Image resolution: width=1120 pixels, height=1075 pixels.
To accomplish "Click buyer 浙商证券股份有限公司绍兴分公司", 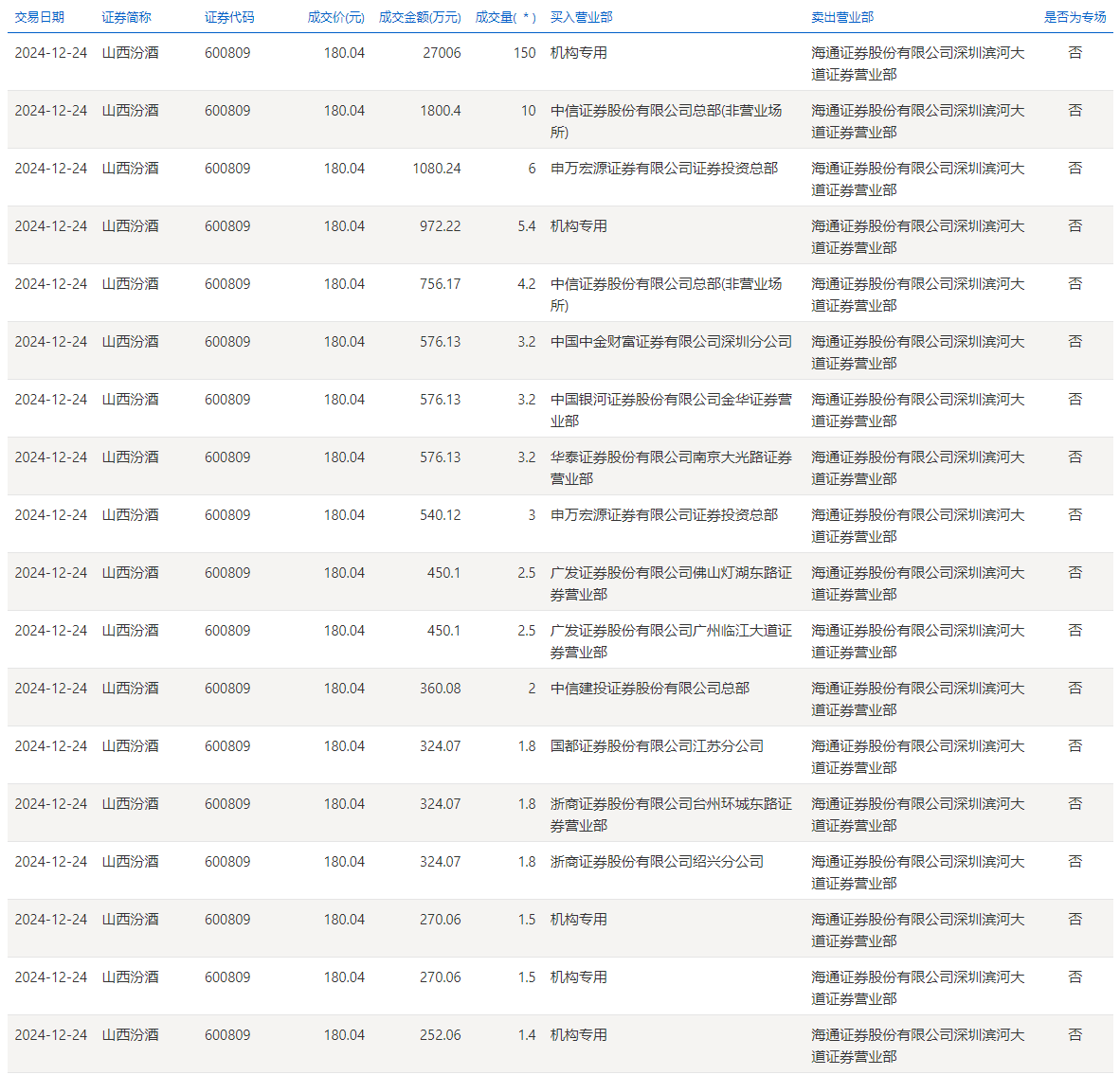I will point(657,862).
